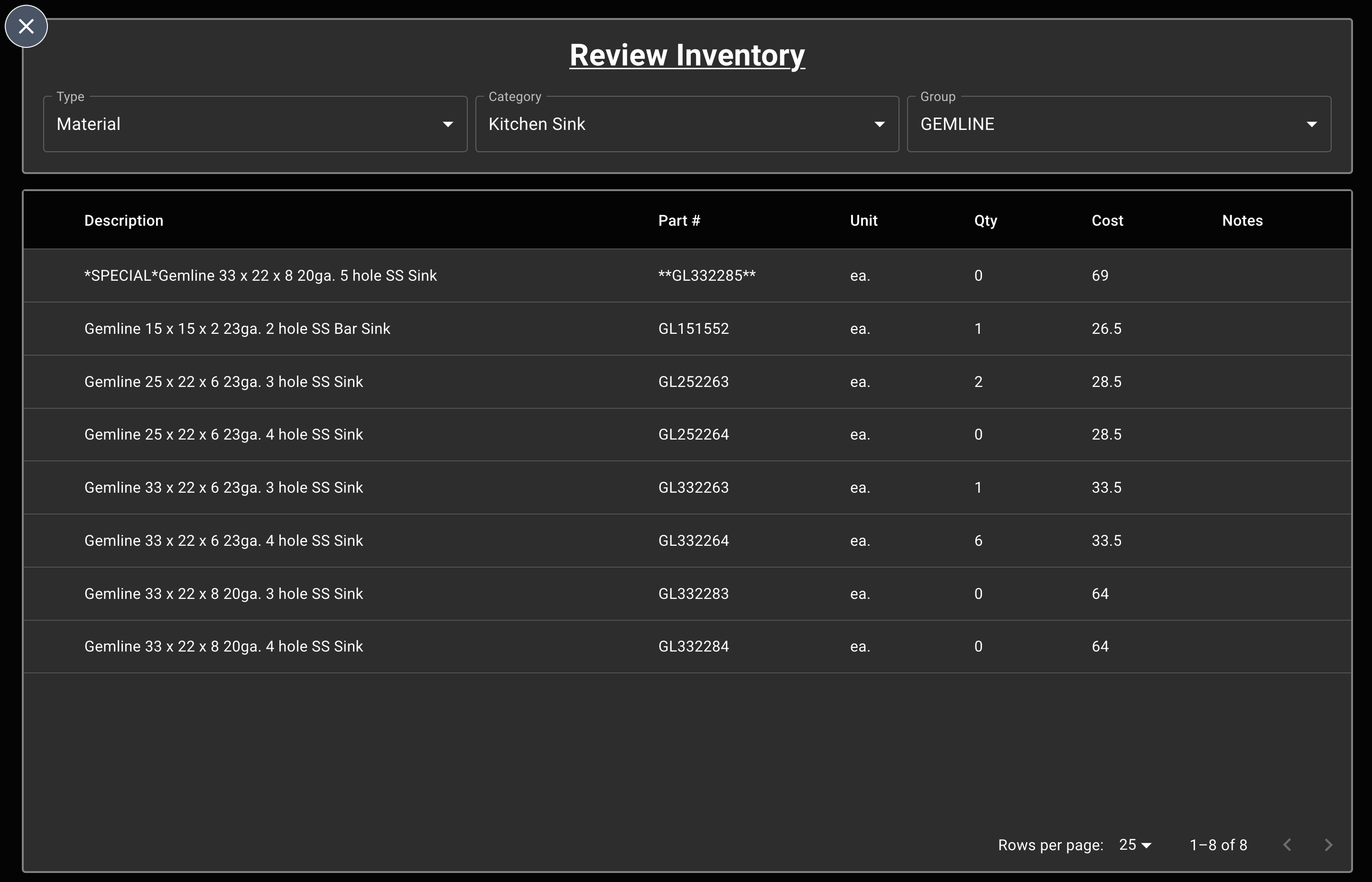Click the Group field dropdown arrow

coord(1312,124)
